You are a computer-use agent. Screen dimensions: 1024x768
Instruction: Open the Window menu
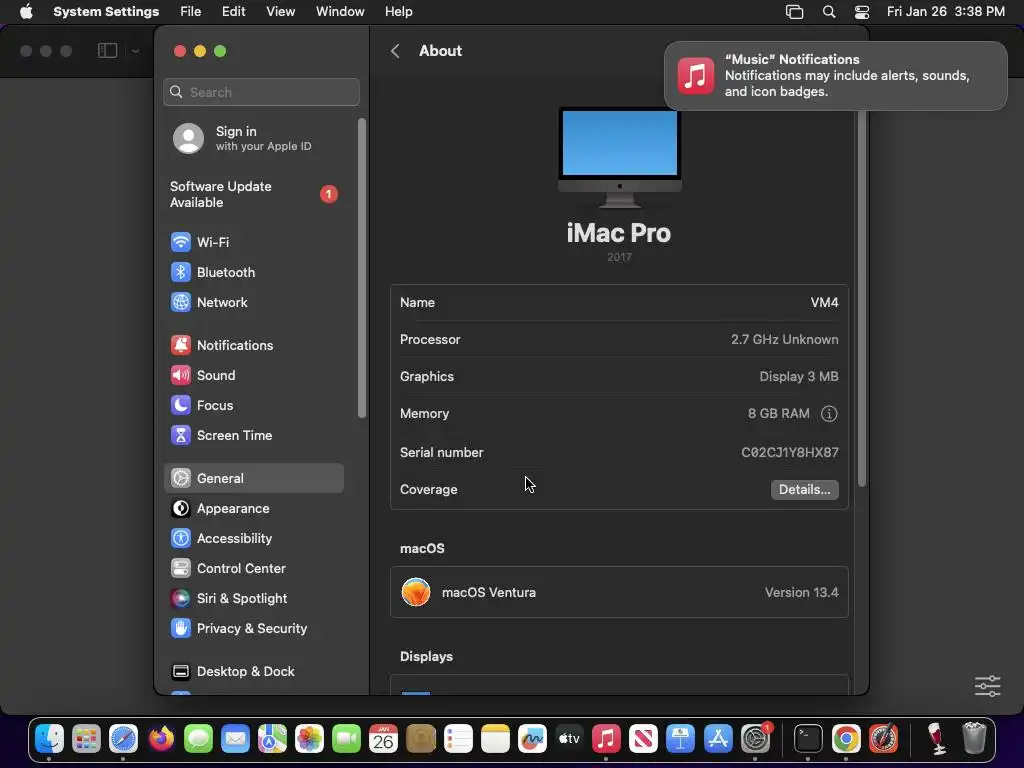click(x=340, y=12)
